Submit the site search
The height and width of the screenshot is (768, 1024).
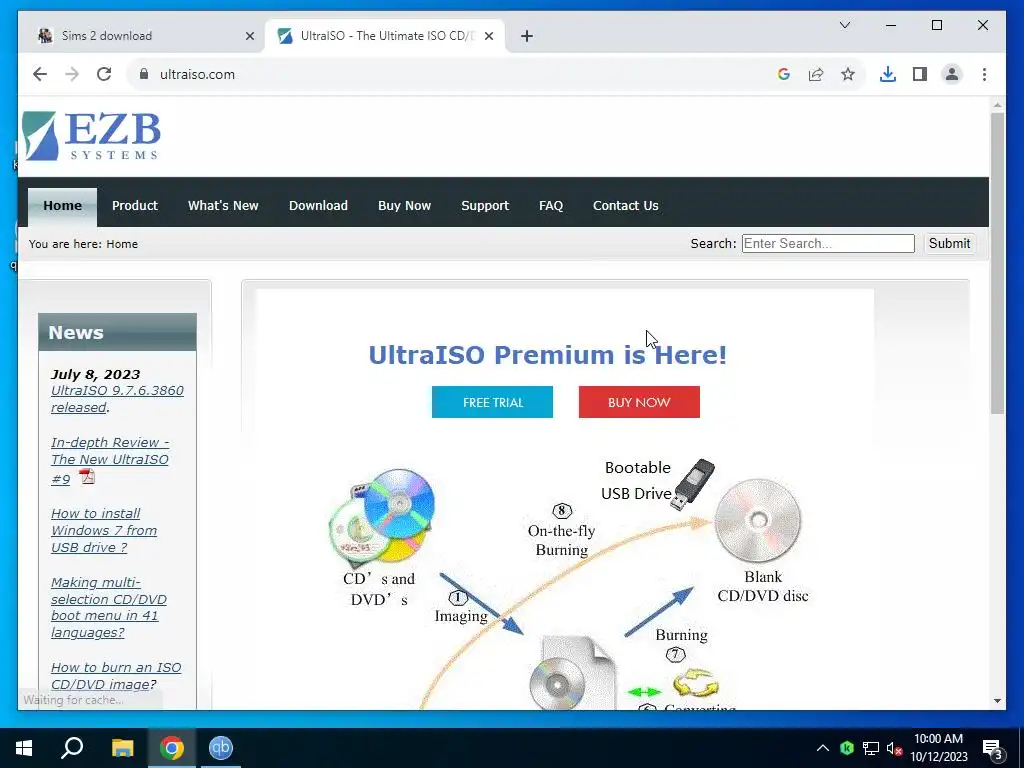tap(949, 244)
